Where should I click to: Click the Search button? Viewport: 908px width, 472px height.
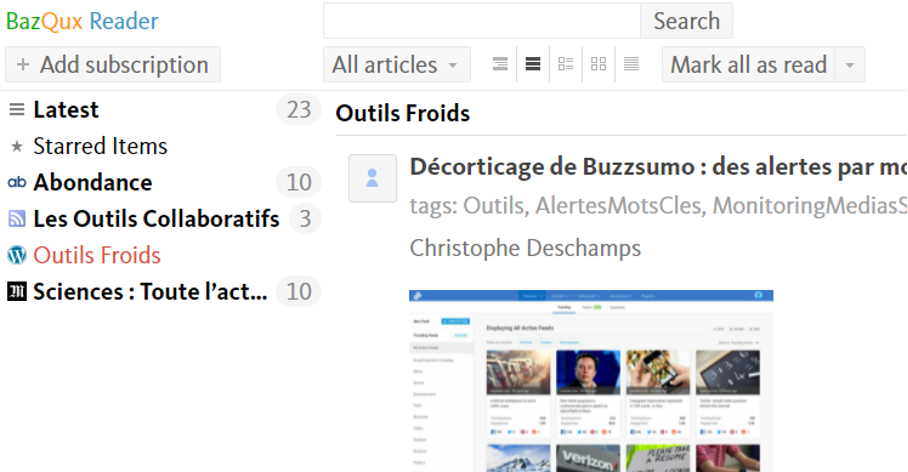[x=686, y=21]
